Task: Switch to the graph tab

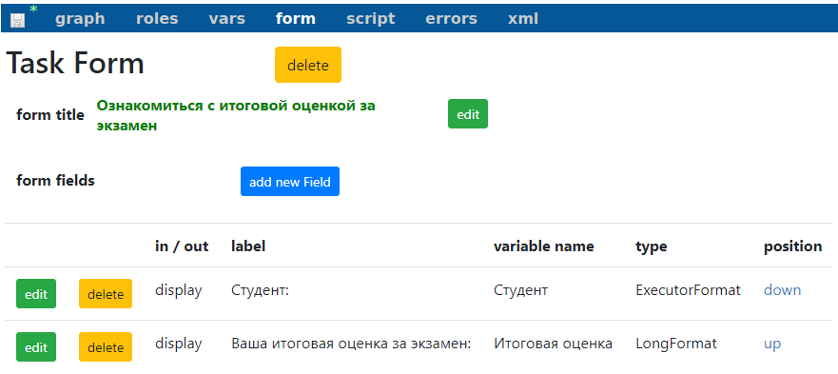Action: (x=80, y=19)
